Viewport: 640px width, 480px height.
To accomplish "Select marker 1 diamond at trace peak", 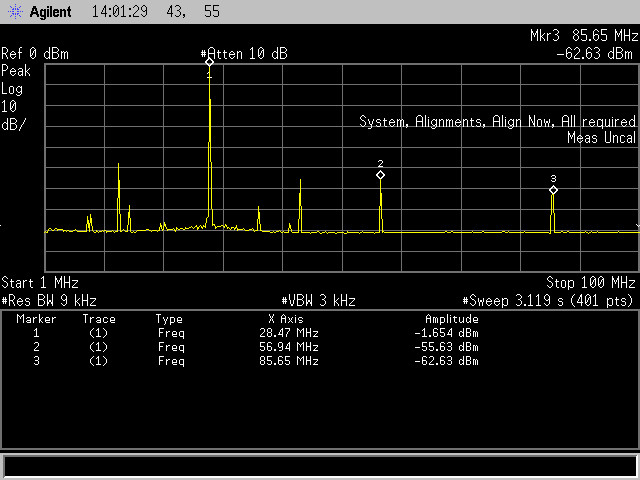I will 209,62.
